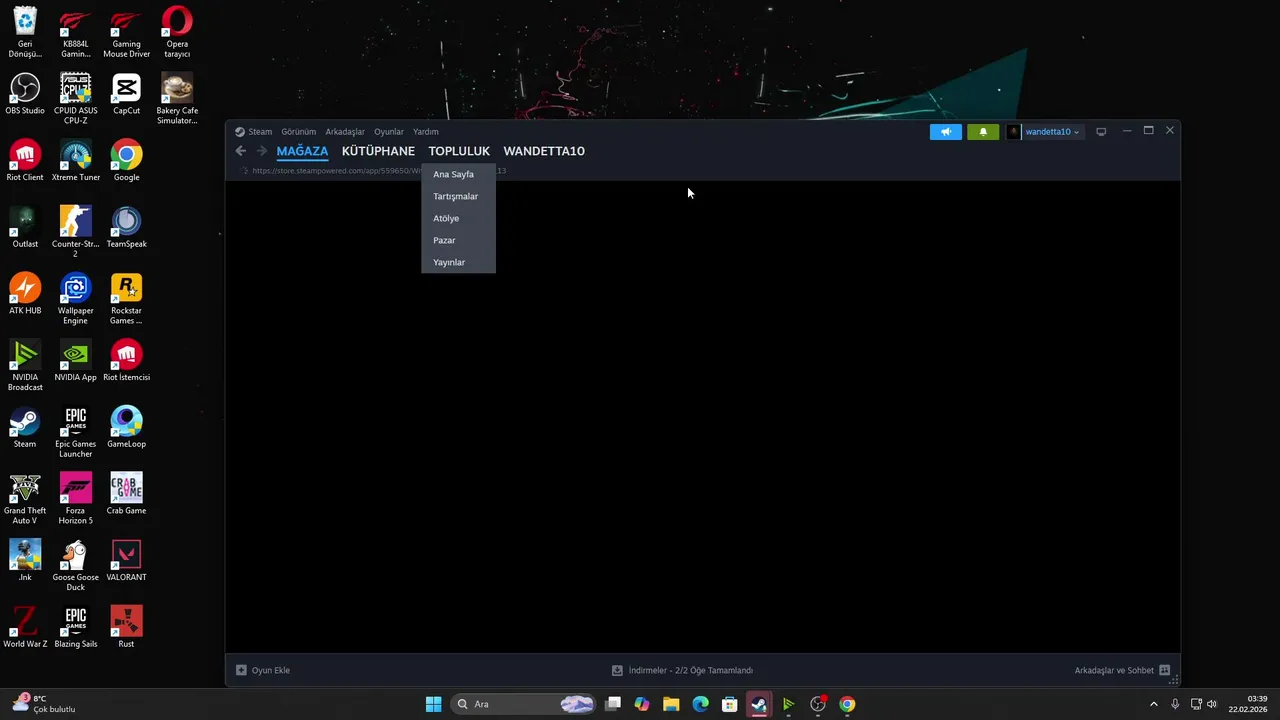Image resolution: width=1280 pixels, height=720 pixels.
Task: Open File Explorer from the taskbar
Action: pyautogui.click(x=671, y=704)
